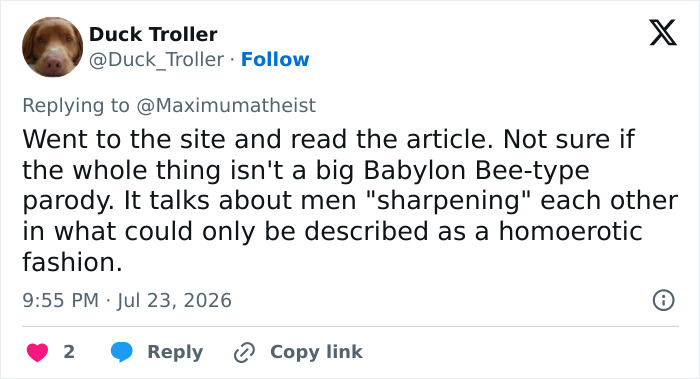Screen dimensions: 700x379
Task: Like the tweet with the heart icon
Action: click(38, 352)
